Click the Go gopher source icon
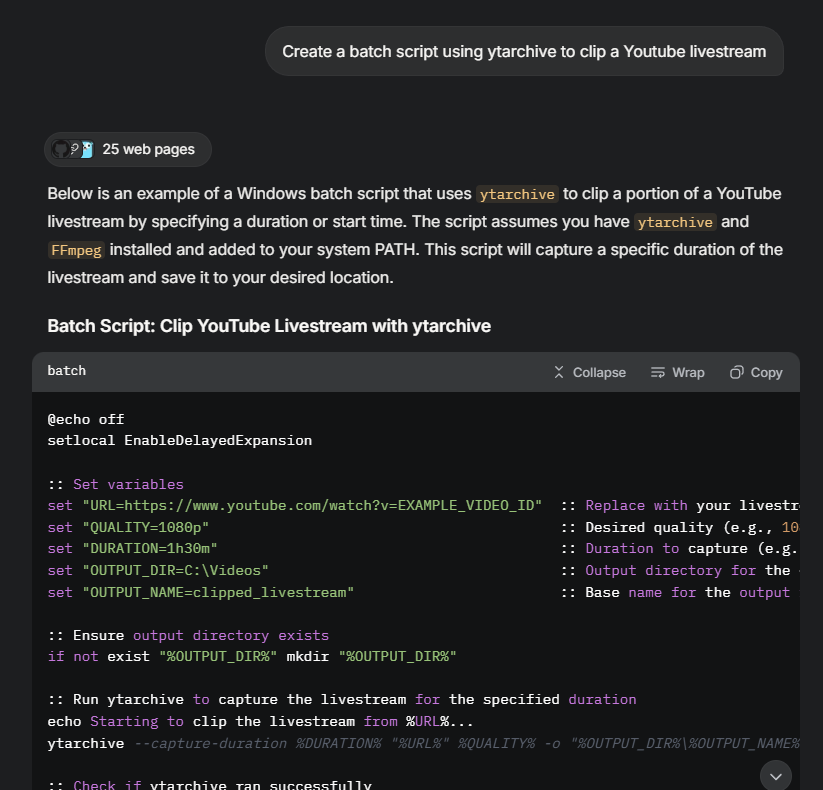 (x=87, y=149)
